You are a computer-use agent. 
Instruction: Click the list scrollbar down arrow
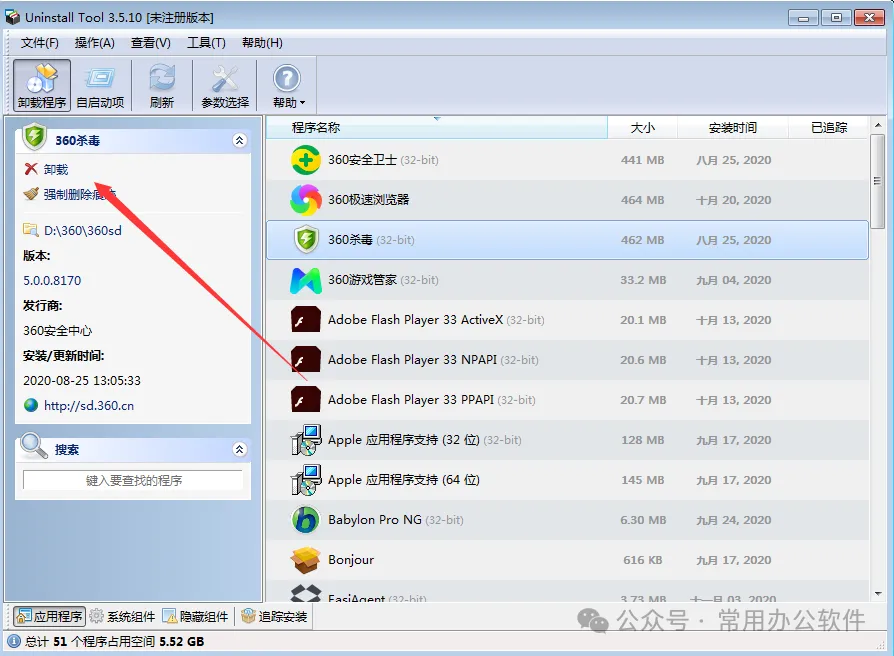click(878, 594)
